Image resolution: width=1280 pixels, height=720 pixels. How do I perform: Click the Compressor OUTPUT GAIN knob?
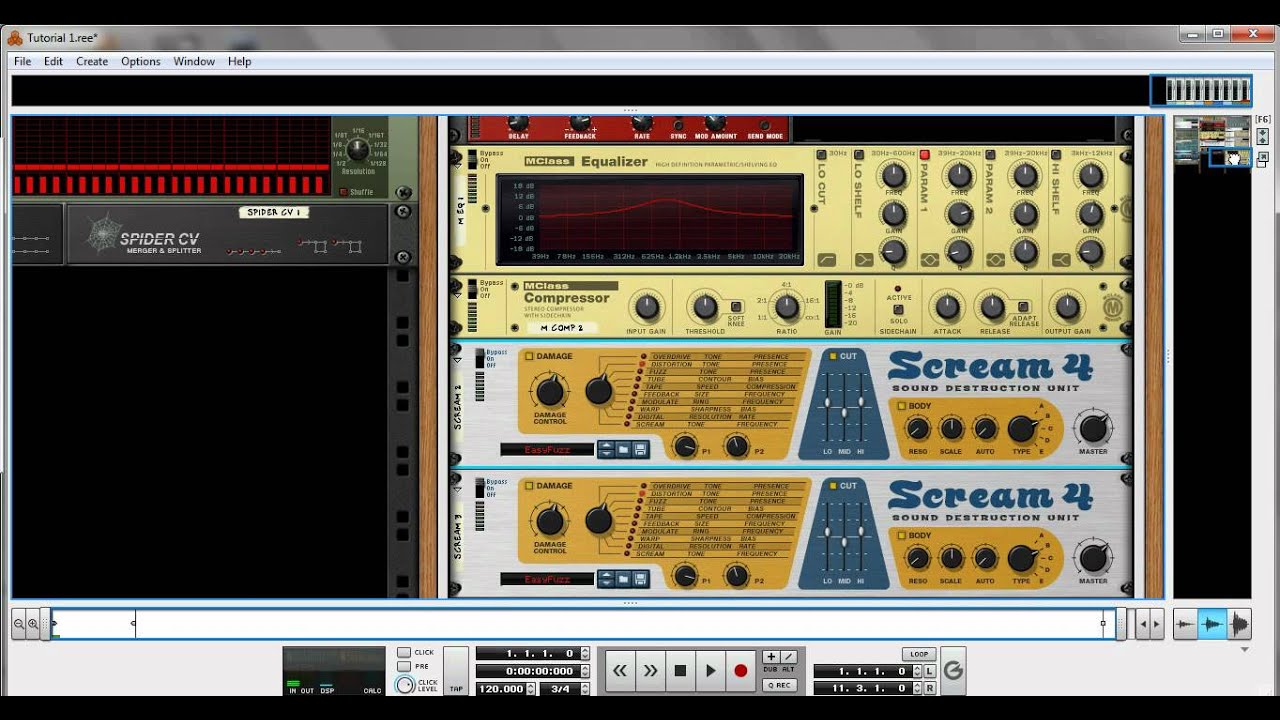click(x=1067, y=307)
